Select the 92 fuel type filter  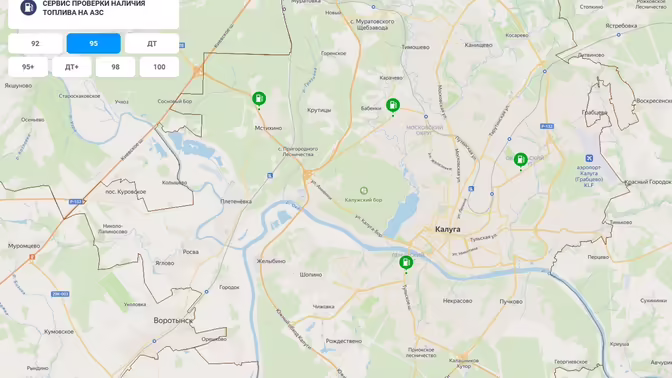click(x=35, y=43)
